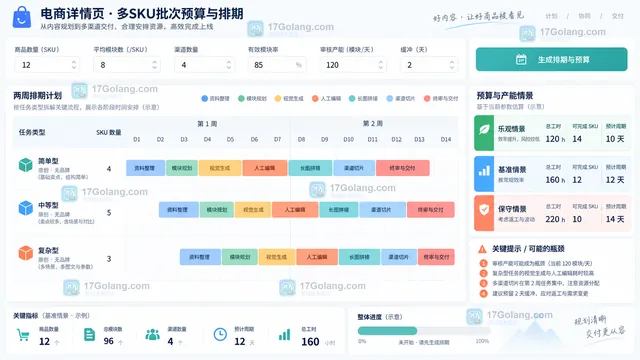Image resolution: width=640 pixels, height=360 pixels.
Task: Click the 保守情景 scenario card title
Action: tap(512, 209)
